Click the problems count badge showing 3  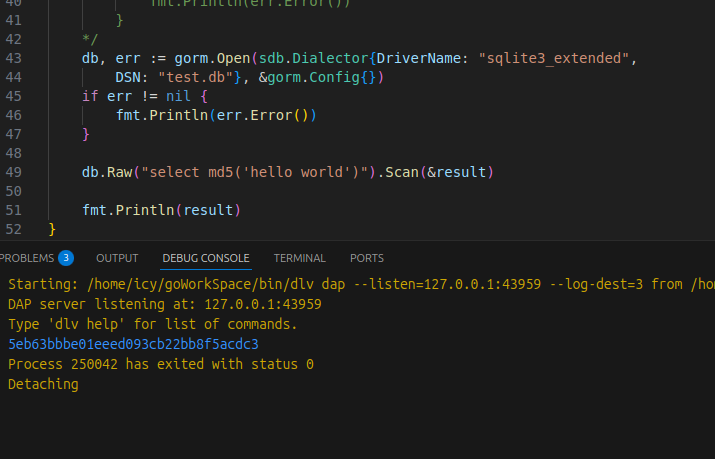click(x=66, y=258)
